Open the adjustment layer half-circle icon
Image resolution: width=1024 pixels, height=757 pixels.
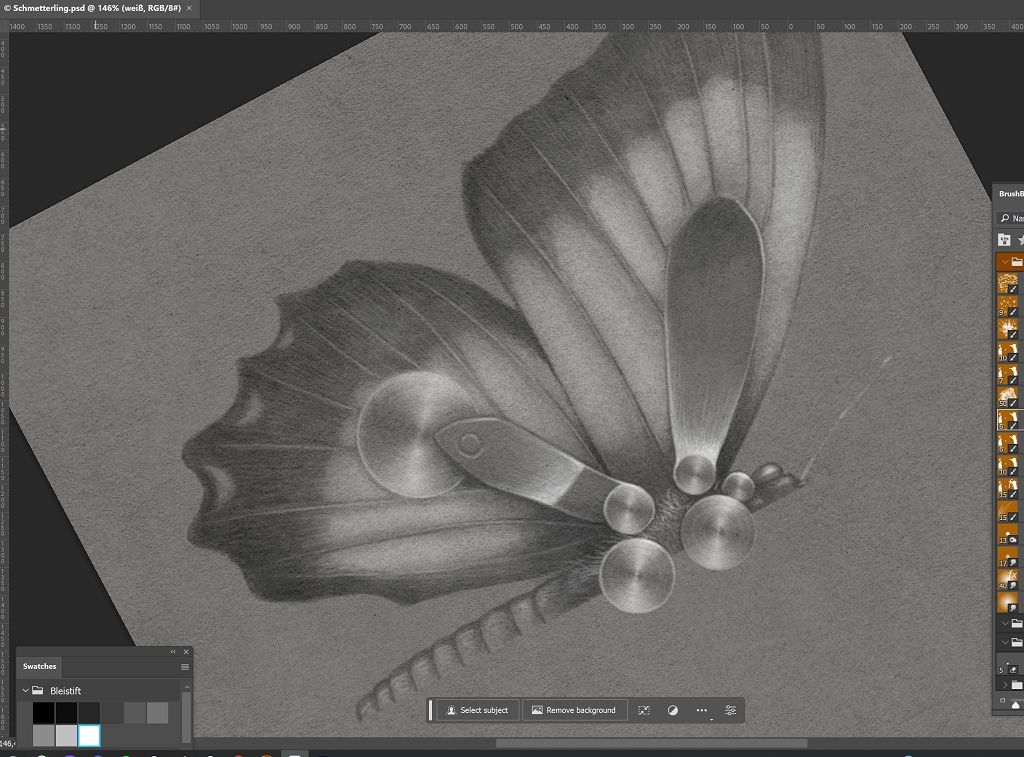pyautogui.click(x=673, y=710)
